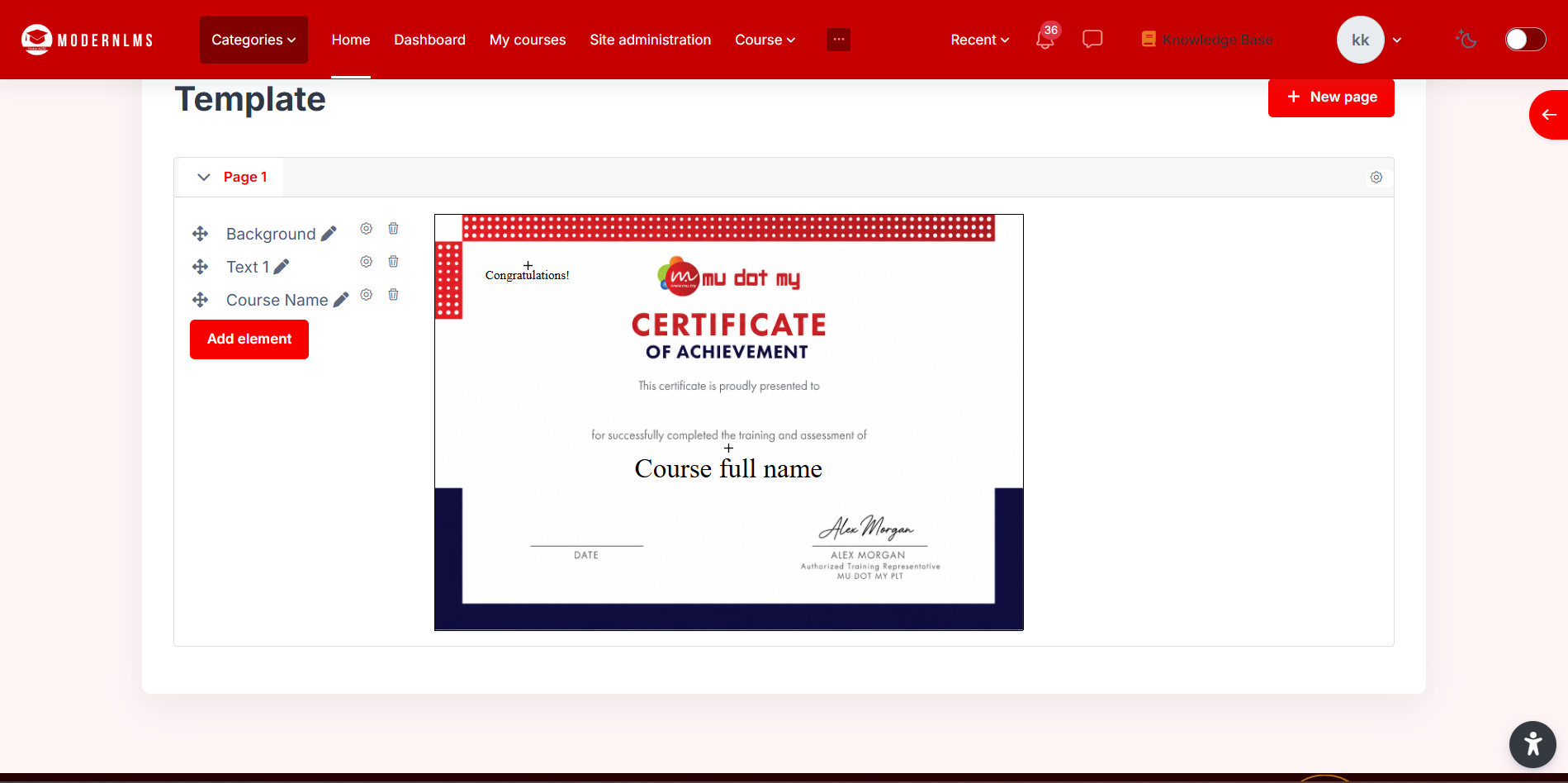The height and width of the screenshot is (783, 1568).
Task: Expand the user menu chevron
Action: click(x=1397, y=40)
